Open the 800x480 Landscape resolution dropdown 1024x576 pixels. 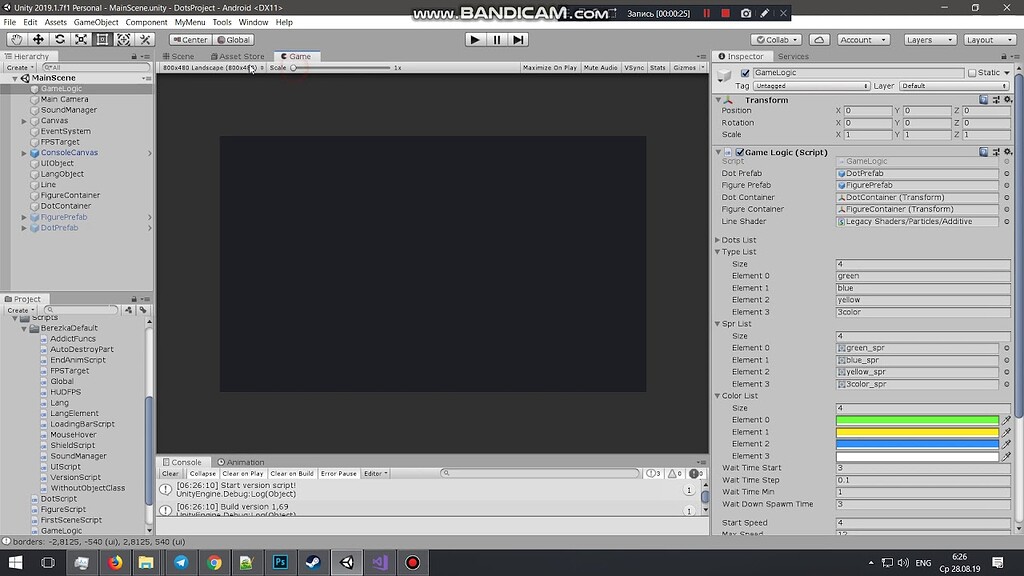210,68
